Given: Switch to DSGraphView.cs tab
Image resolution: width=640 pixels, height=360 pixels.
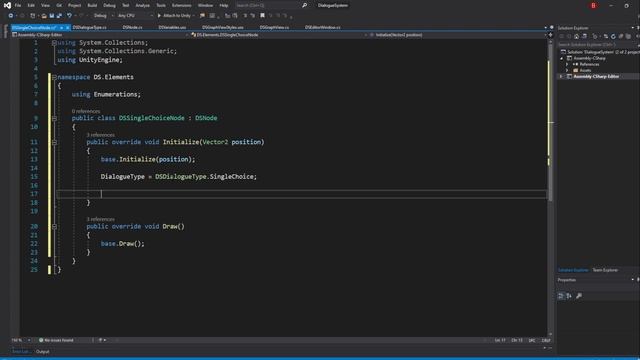Looking at the screenshot, I should pos(274,27).
